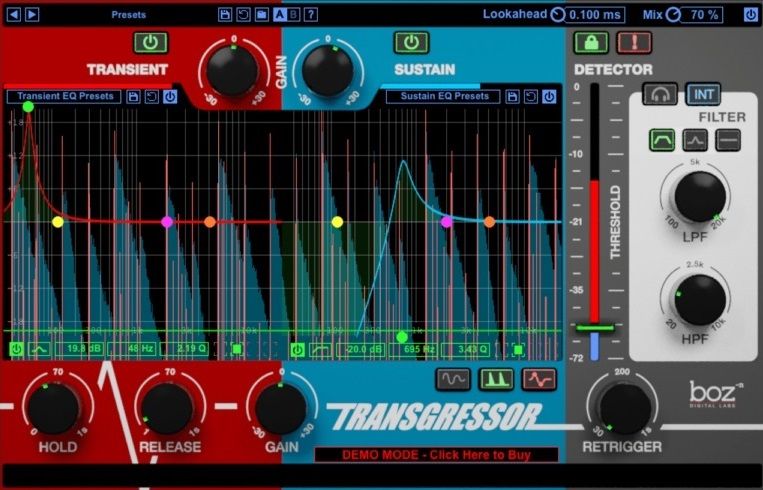The width and height of the screenshot is (763, 490).
Task: Click the Retrigger knob
Action: point(625,408)
